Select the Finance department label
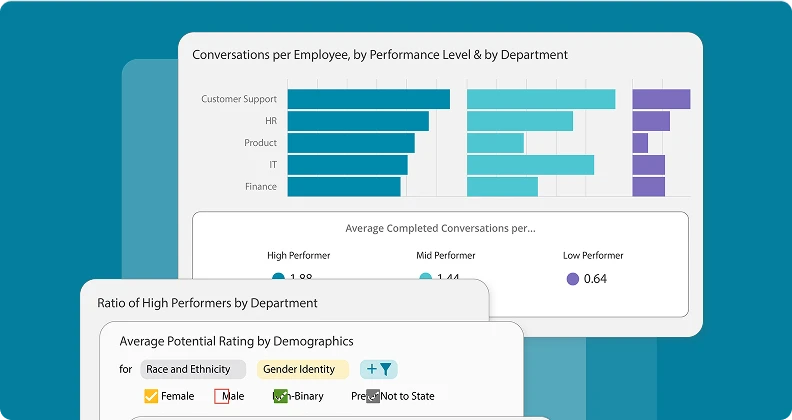The image size is (792, 420). pyautogui.click(x=261, y=186)
